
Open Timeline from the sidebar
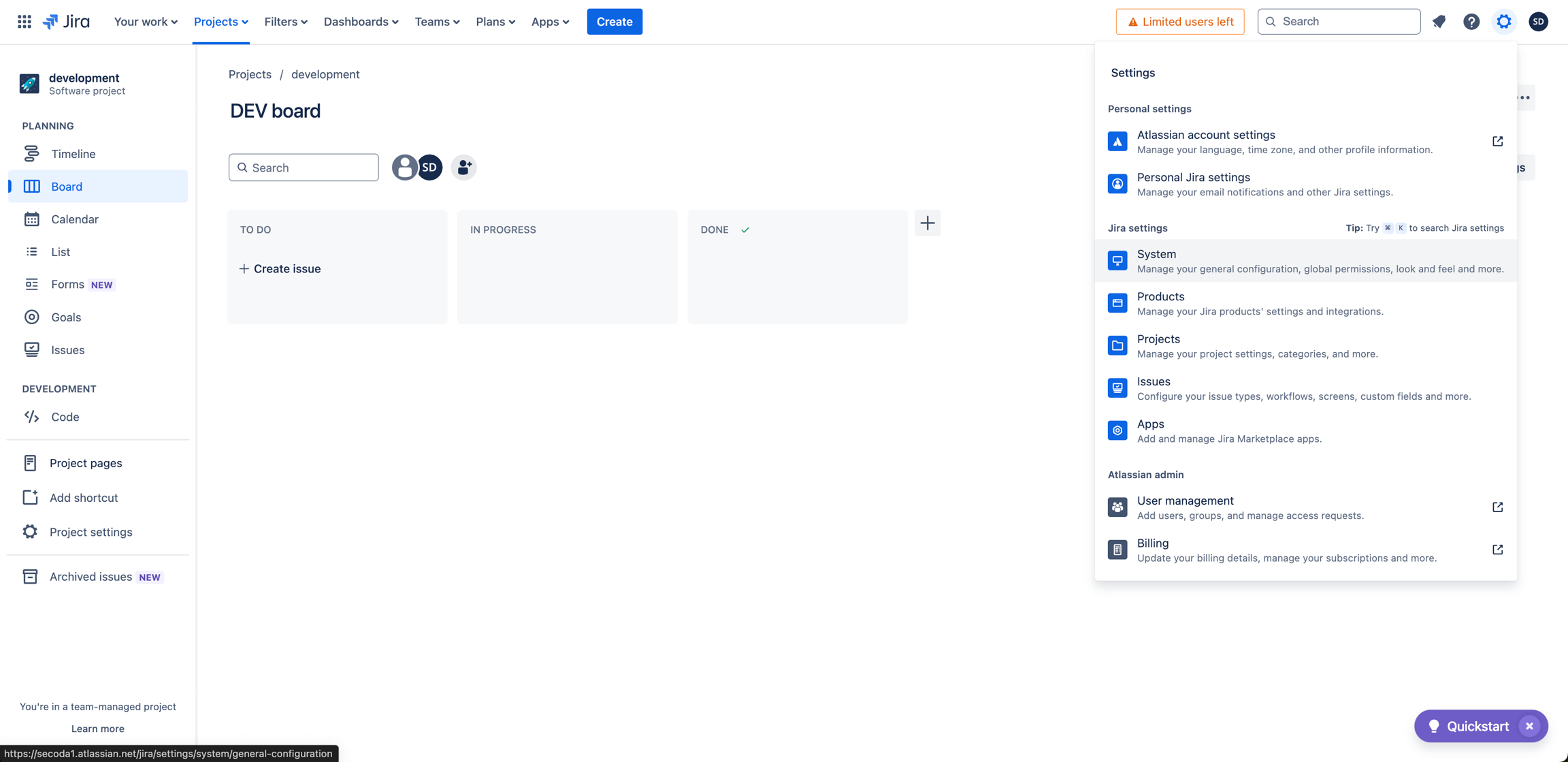(x=73, y=154)
